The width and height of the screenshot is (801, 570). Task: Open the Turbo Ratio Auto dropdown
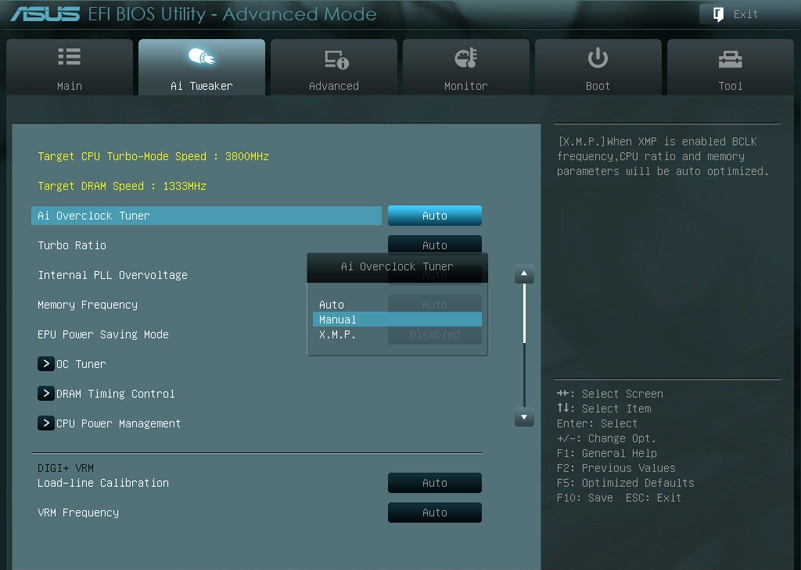[x=435, y=244]
